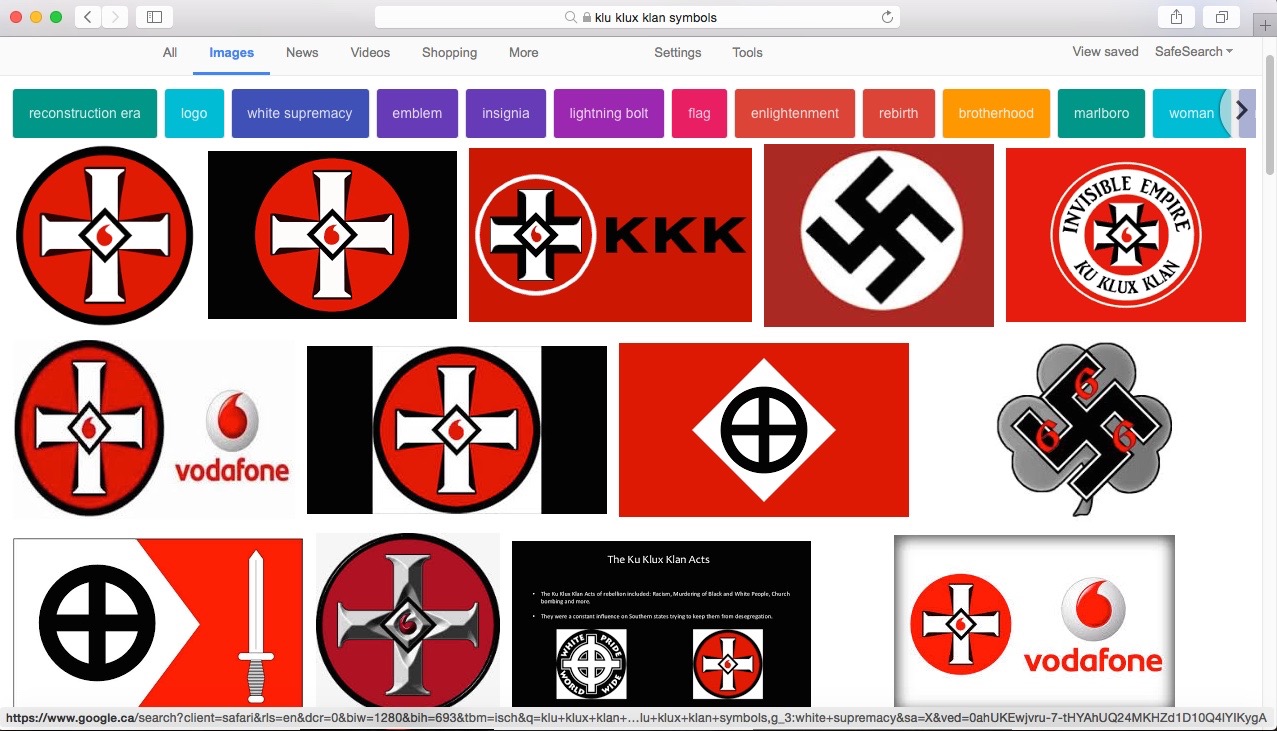
Task: Show all tabs overview
Action: tap(1222, 17)
